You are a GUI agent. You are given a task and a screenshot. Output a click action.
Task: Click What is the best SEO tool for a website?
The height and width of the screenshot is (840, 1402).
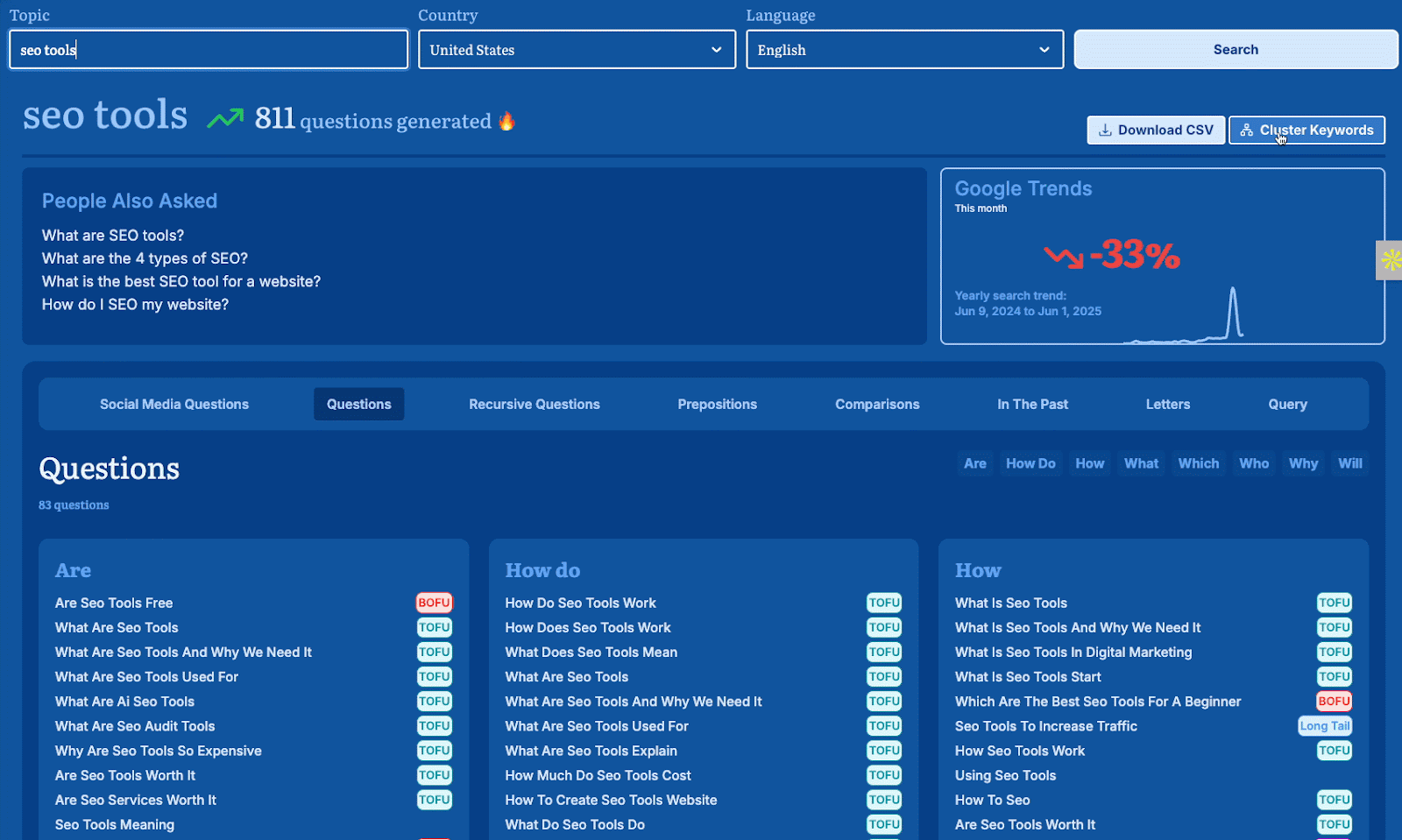[181, 281]
